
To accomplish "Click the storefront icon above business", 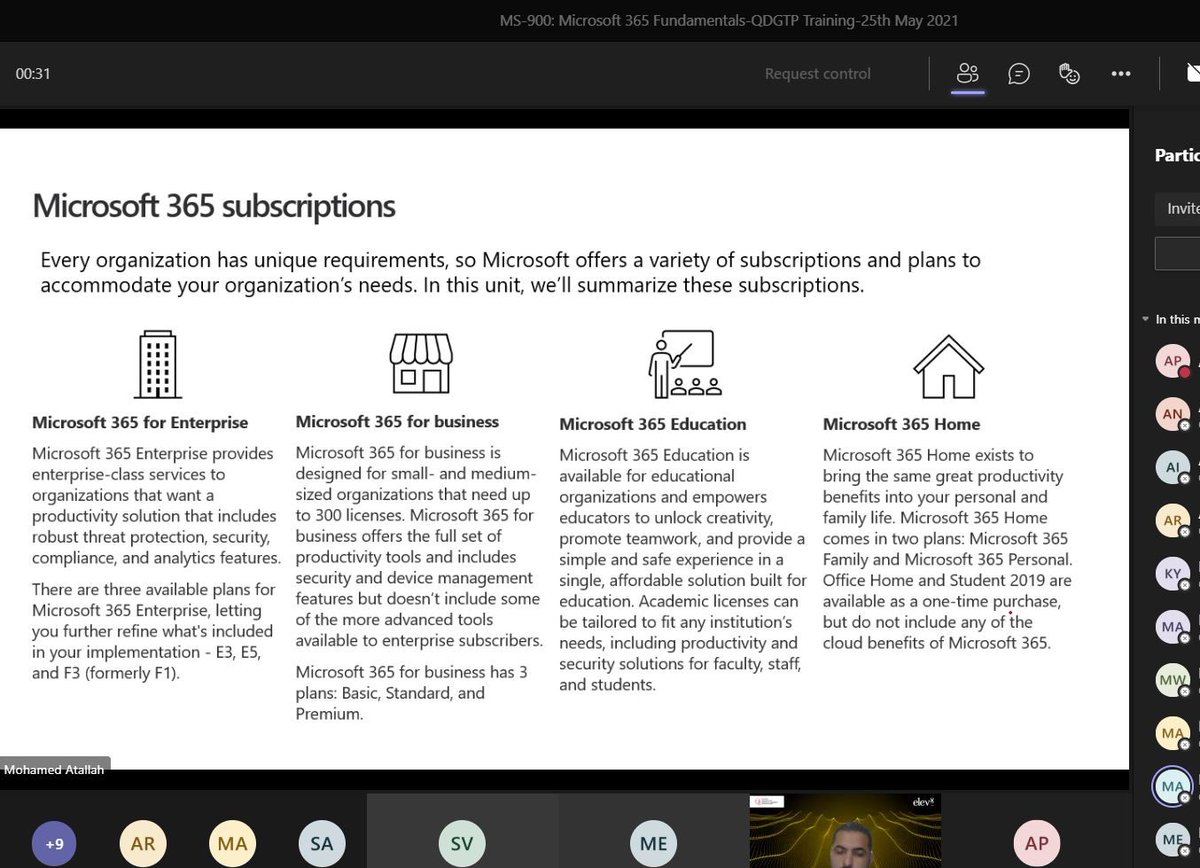I will (x=421, y=362).
